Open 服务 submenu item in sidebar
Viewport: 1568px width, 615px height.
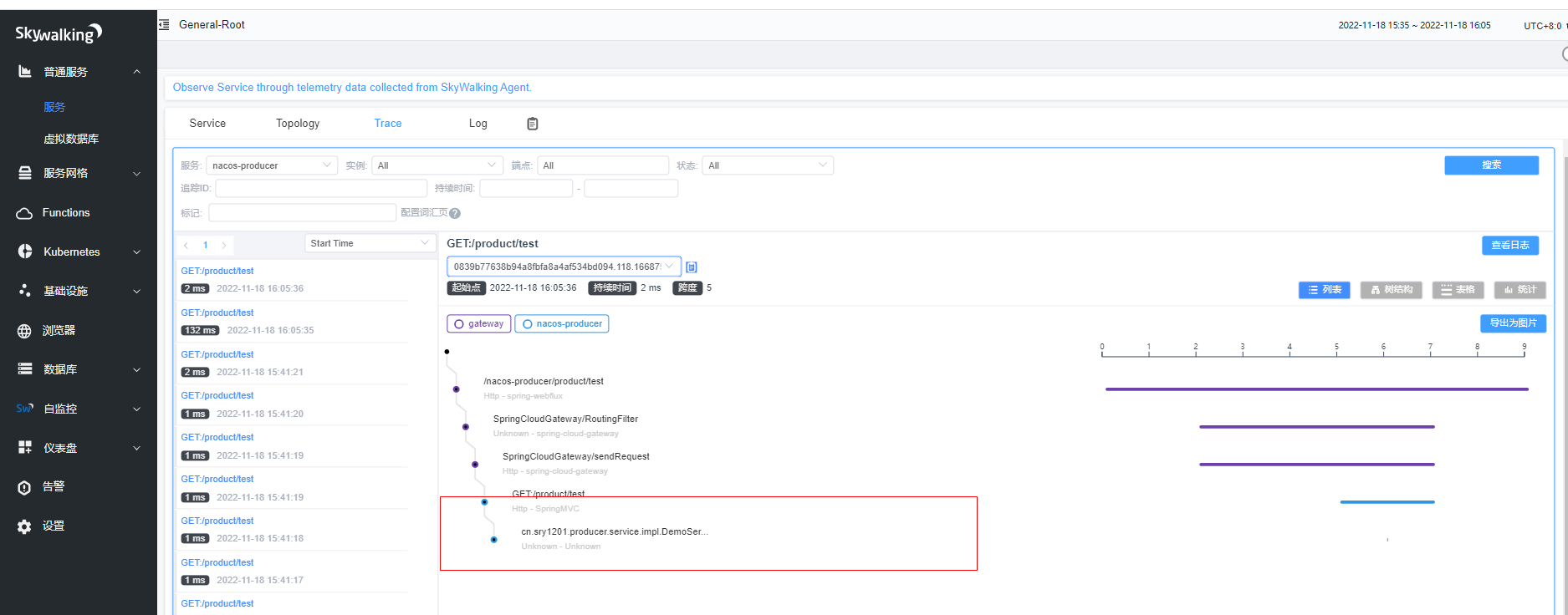[x=54, y=107]
